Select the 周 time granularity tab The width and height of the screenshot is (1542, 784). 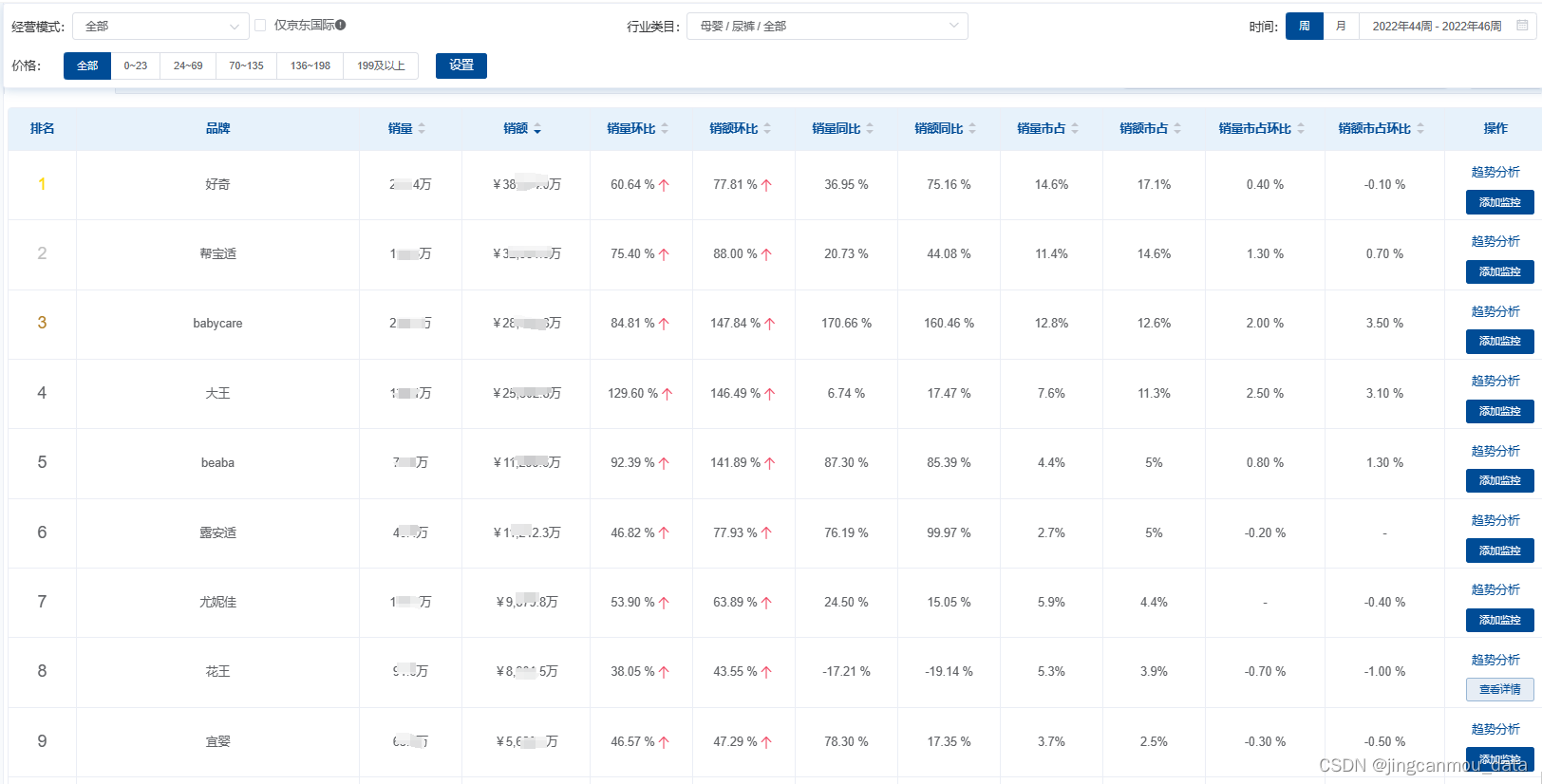(x=1305, y=26)
